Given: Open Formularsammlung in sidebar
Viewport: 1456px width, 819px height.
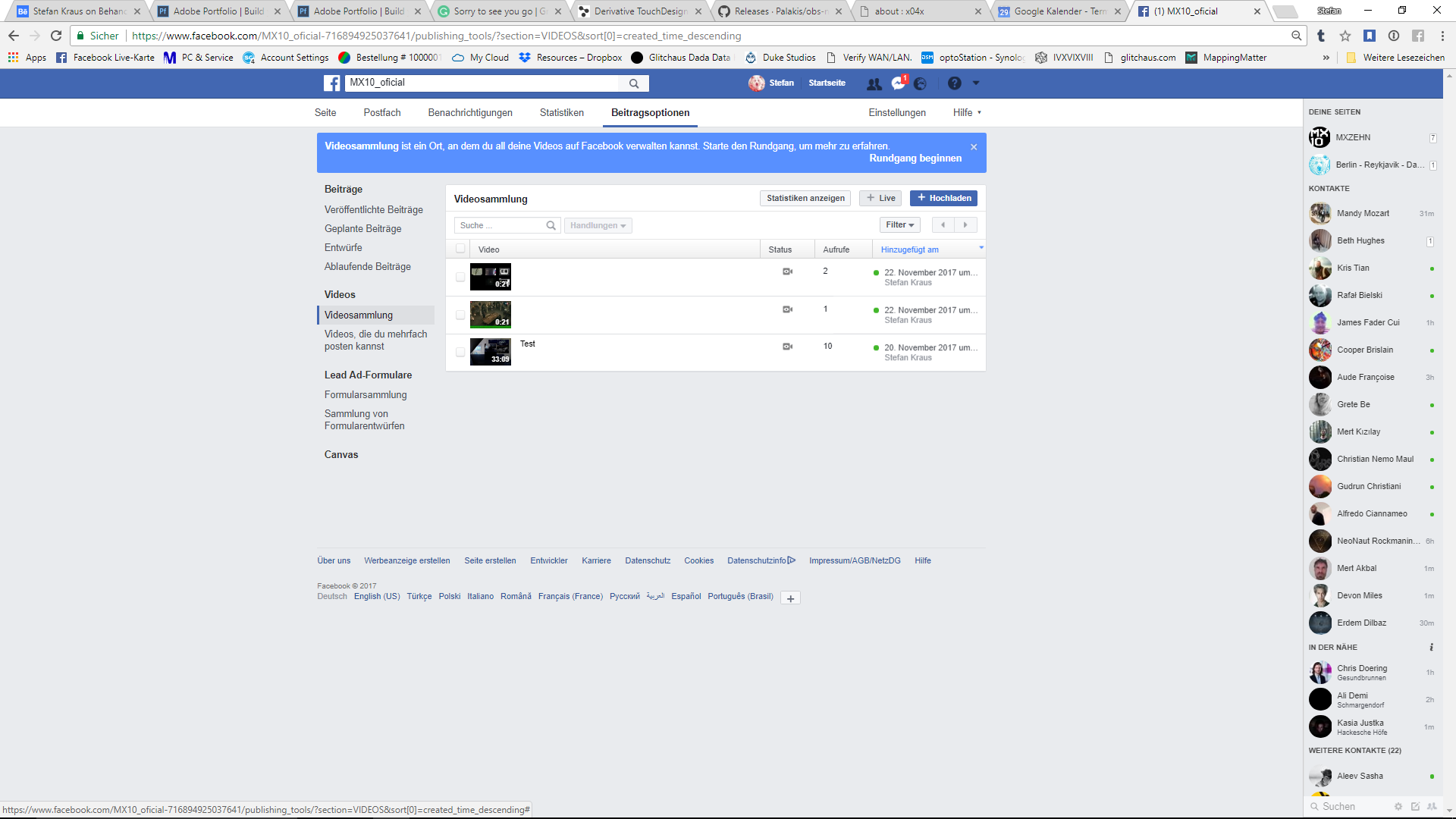Looking at the screenshot, I should click(366, 395).
